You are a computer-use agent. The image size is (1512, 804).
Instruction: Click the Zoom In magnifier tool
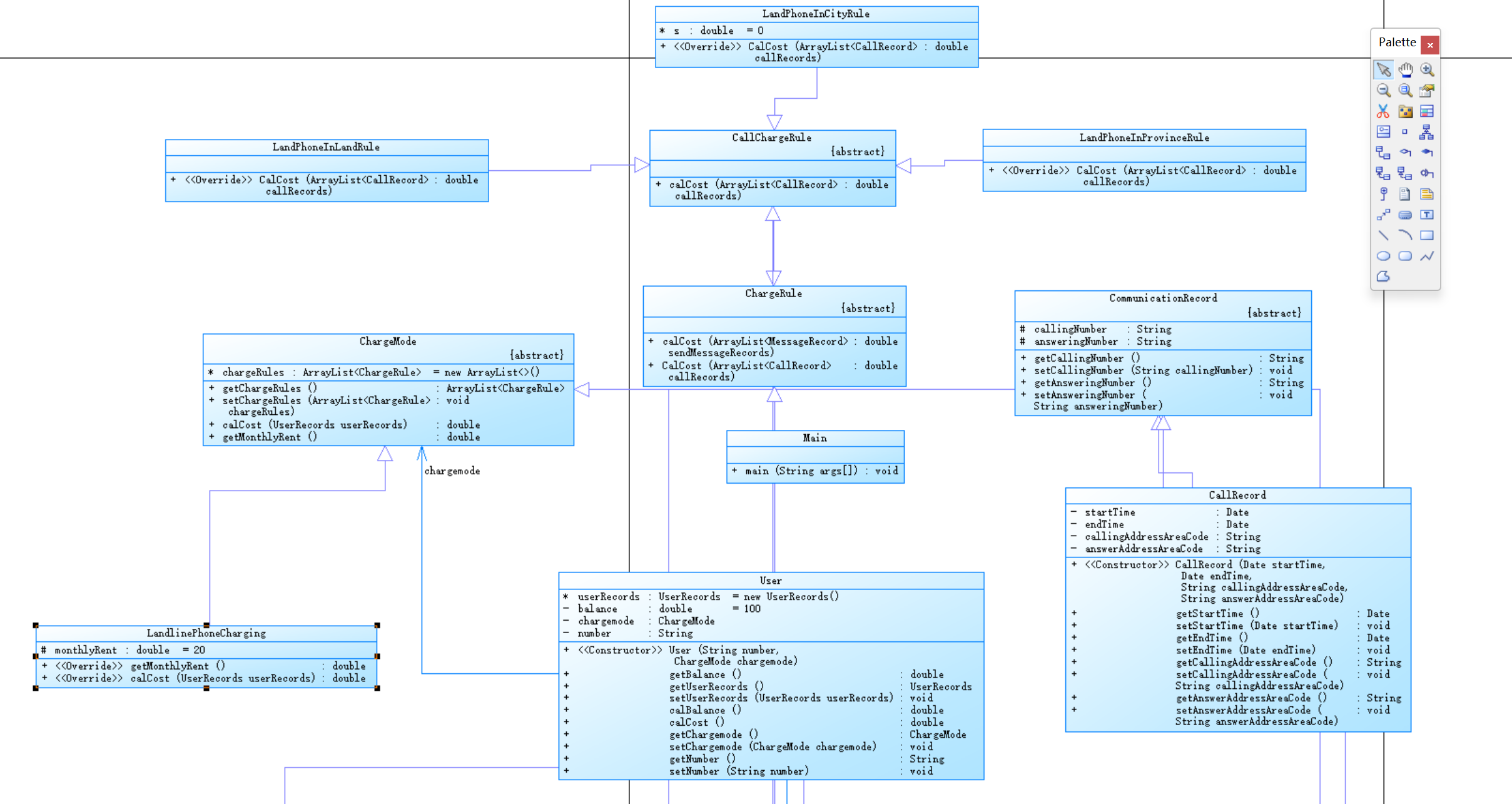1426,69
